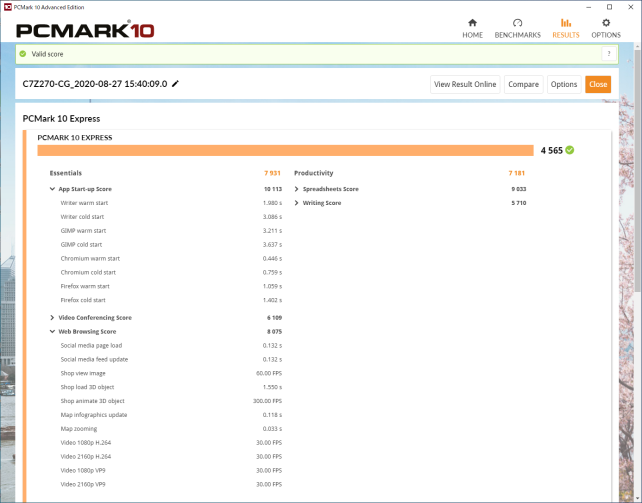Click the Firefox warm start row
The height and width of the screenshot is (503, 642).
point(171,286)
